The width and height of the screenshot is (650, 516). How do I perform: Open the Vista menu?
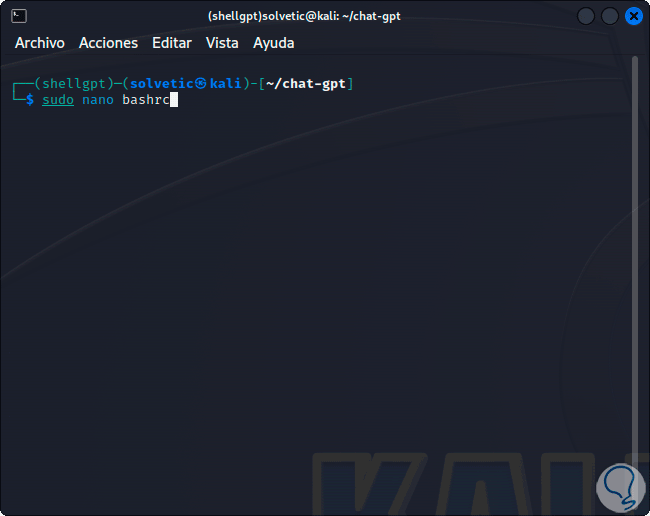pos(222,43)
